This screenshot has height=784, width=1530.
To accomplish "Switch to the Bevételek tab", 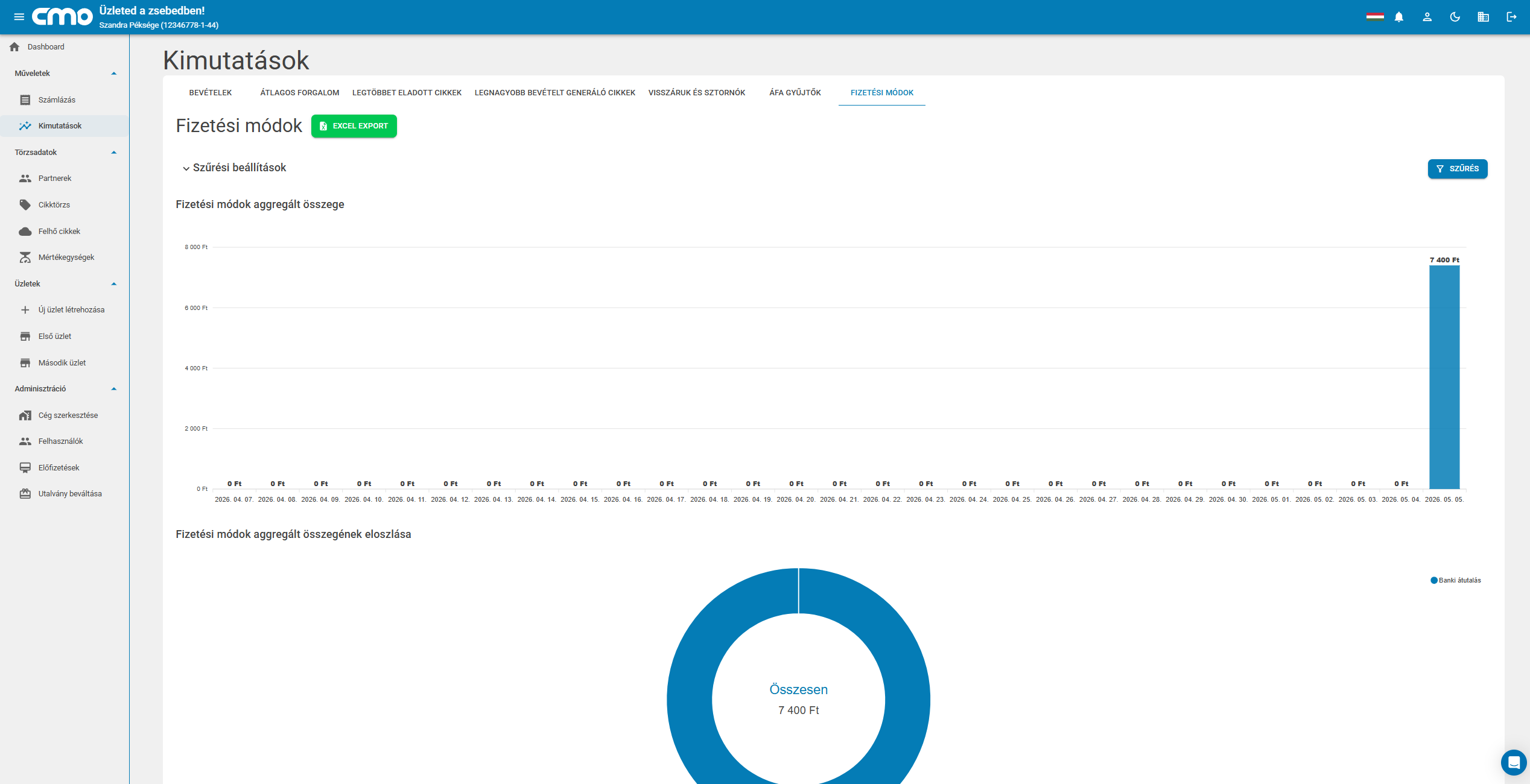I will tap(211, 92).
